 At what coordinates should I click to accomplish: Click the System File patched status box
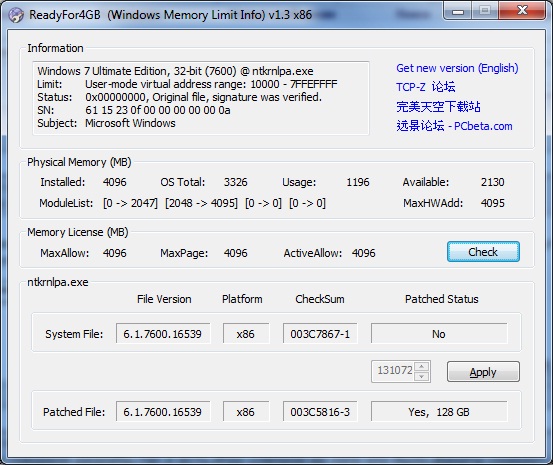(439, 333)
